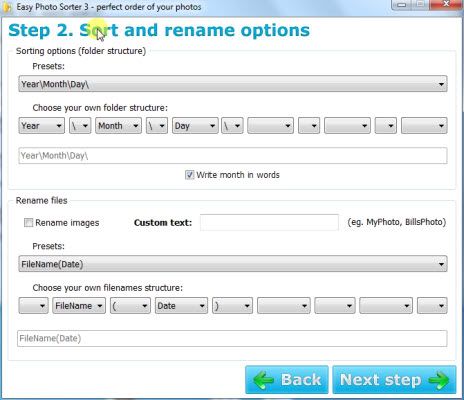
Task: Open the closing parenthesis dropdown
Action: pyautogui.click(x=232, y=306)
